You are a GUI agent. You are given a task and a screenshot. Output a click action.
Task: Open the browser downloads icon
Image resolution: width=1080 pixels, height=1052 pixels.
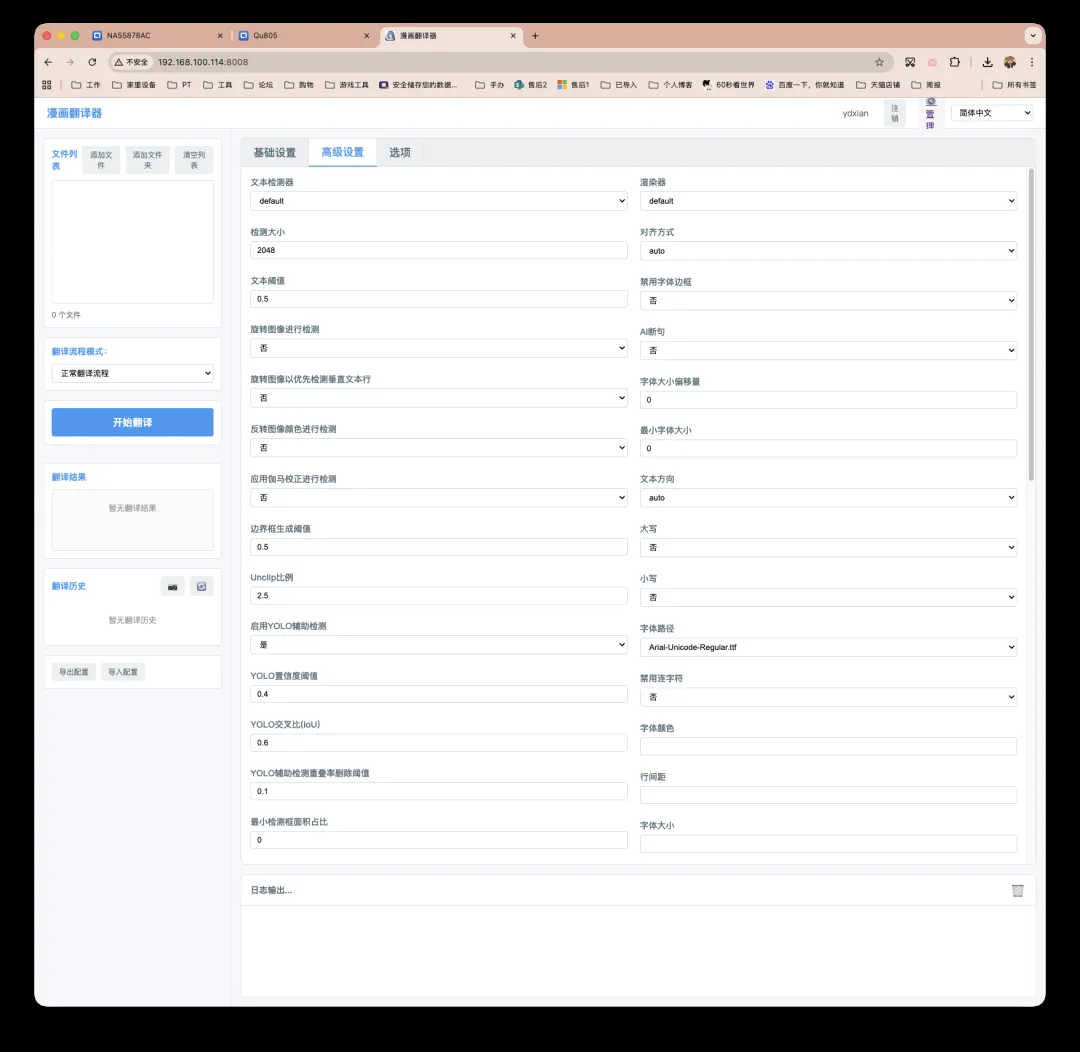pos(987,62)
